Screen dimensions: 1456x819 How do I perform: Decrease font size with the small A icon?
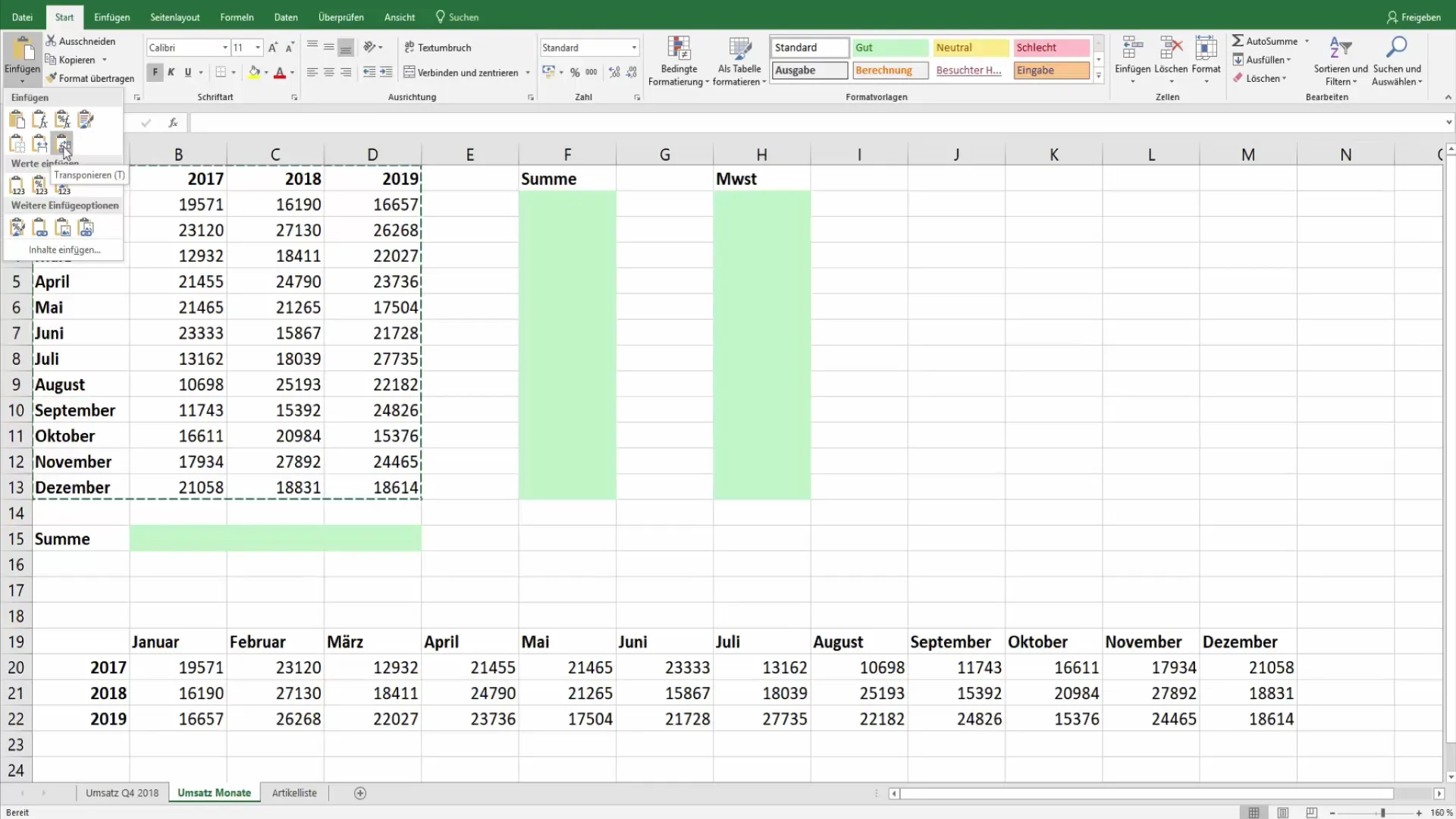[290, 47]
